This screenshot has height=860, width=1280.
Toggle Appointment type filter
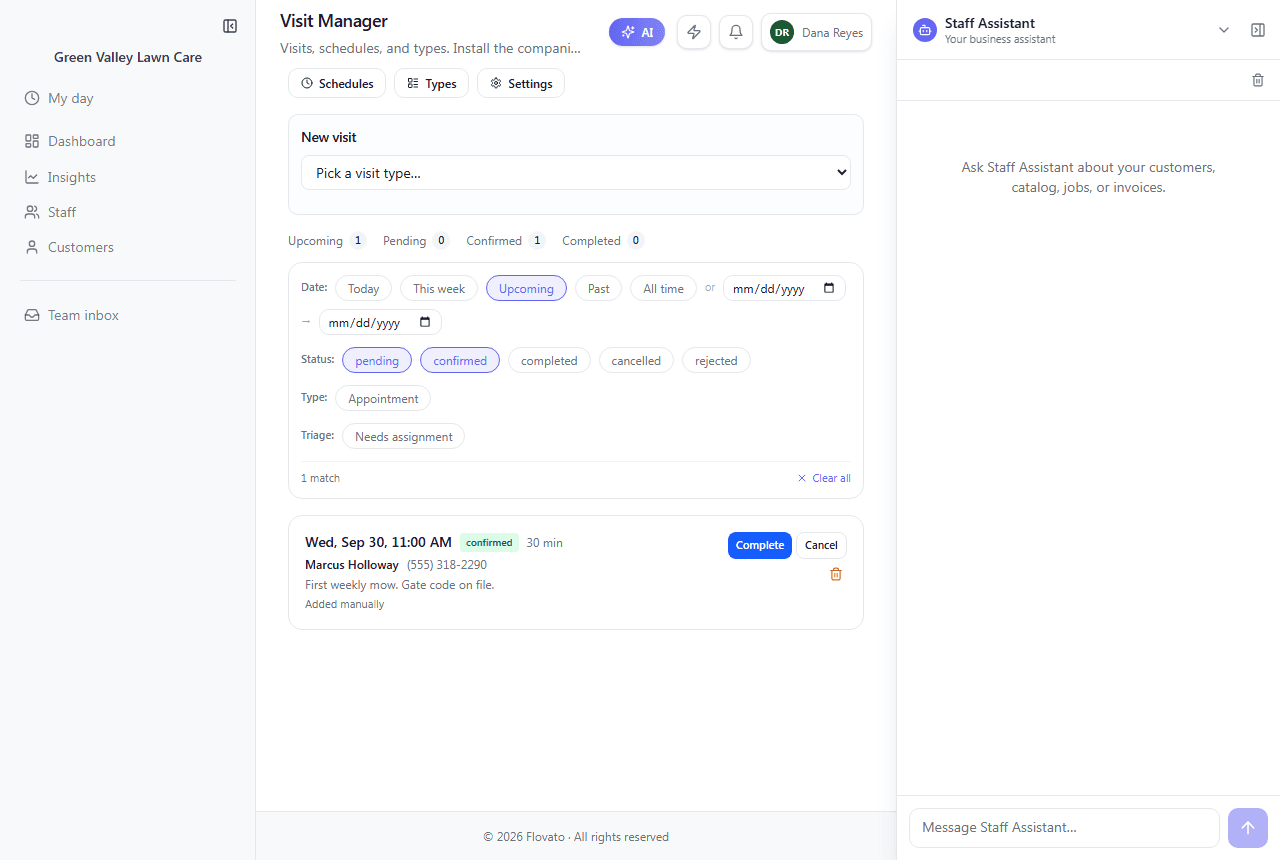383,398
